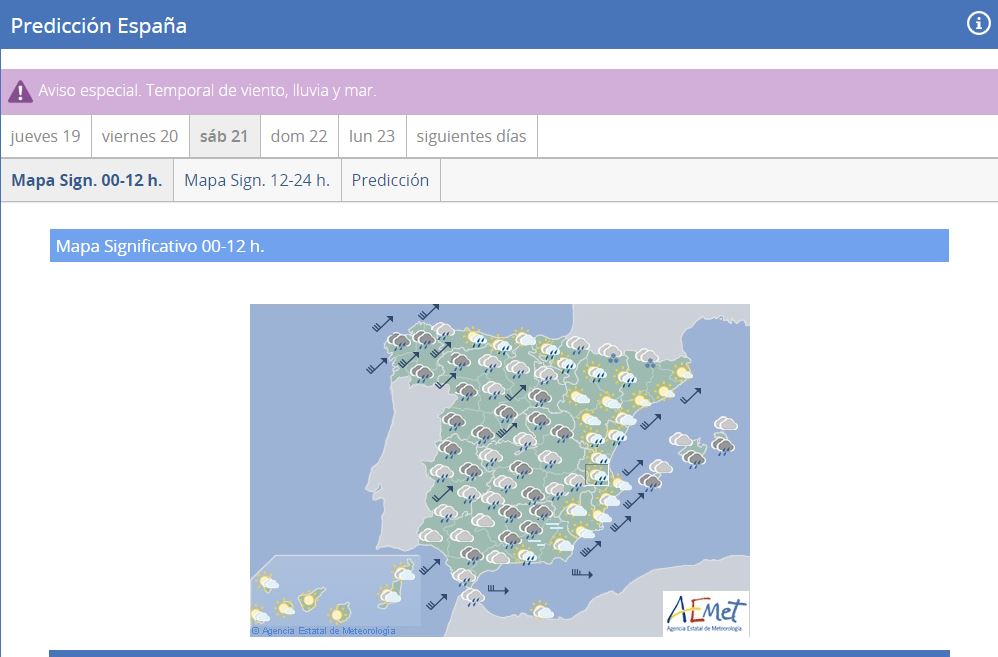
Task: Select the viernes 20 tab
Action: 140,137
